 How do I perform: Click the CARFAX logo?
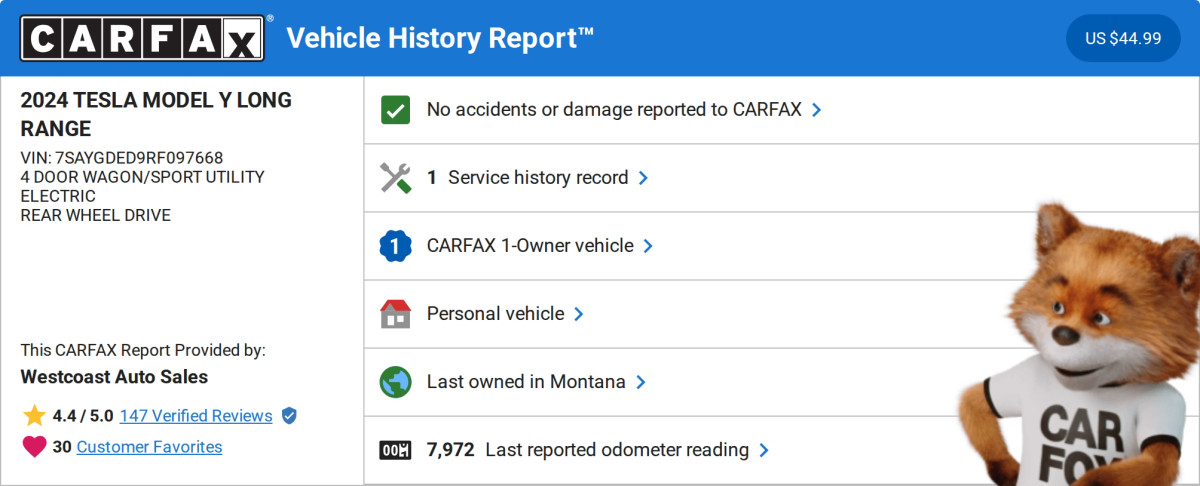pyautogui.click(x=142, y=38)
